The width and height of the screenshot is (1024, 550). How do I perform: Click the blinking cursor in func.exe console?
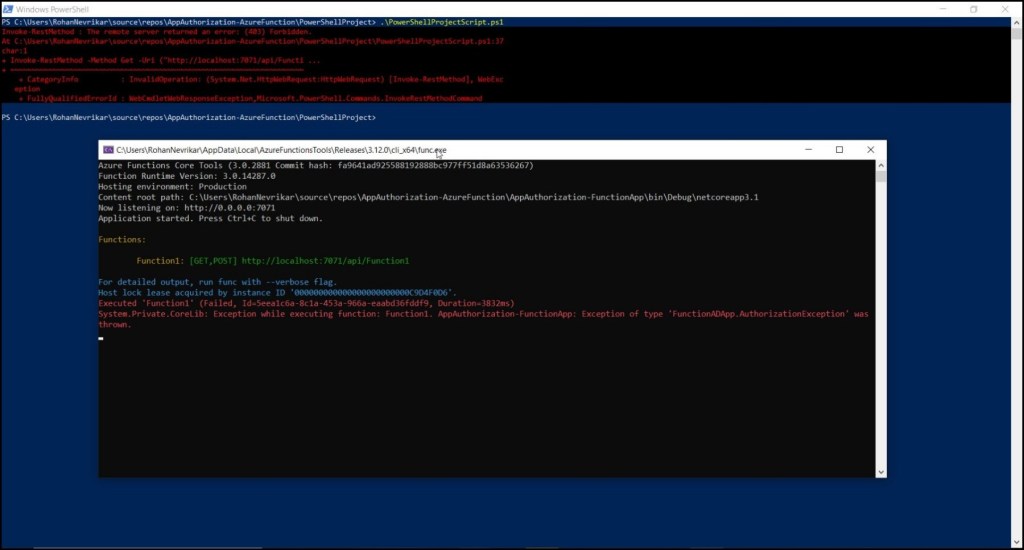[101, 339]
